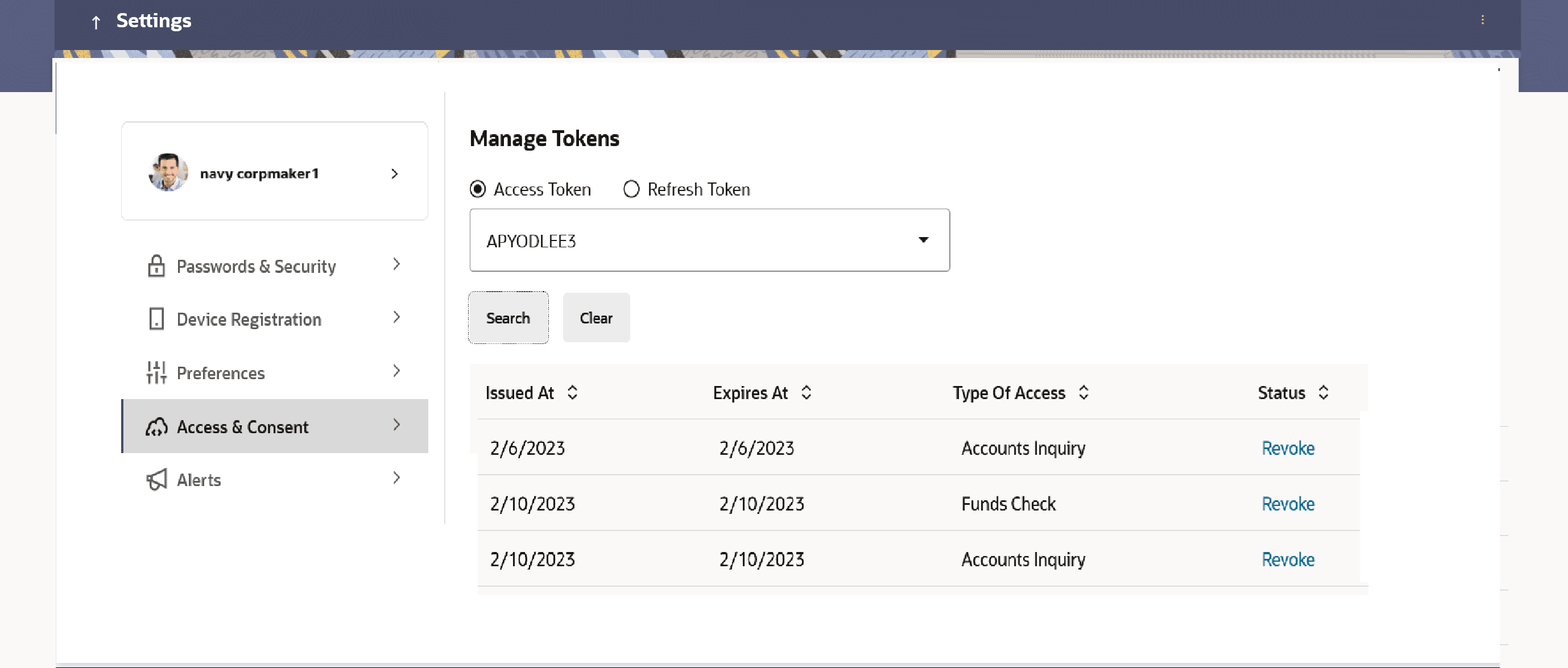Sort table by Issued At column
This screenshot has height=668, width=1568.
click(572, 392)
